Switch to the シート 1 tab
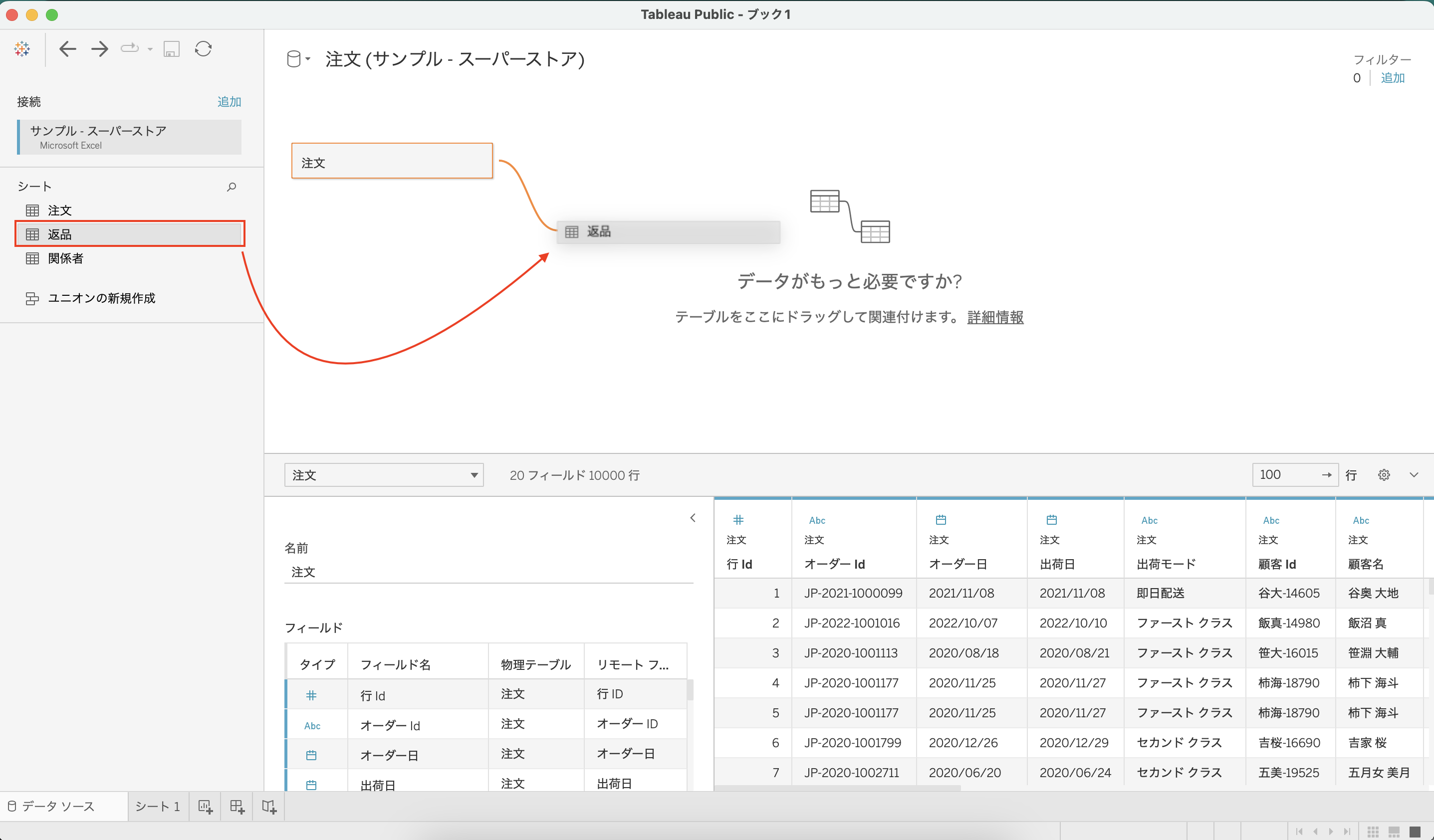This screenshot has height=840, width=1434. coord(158,806)
